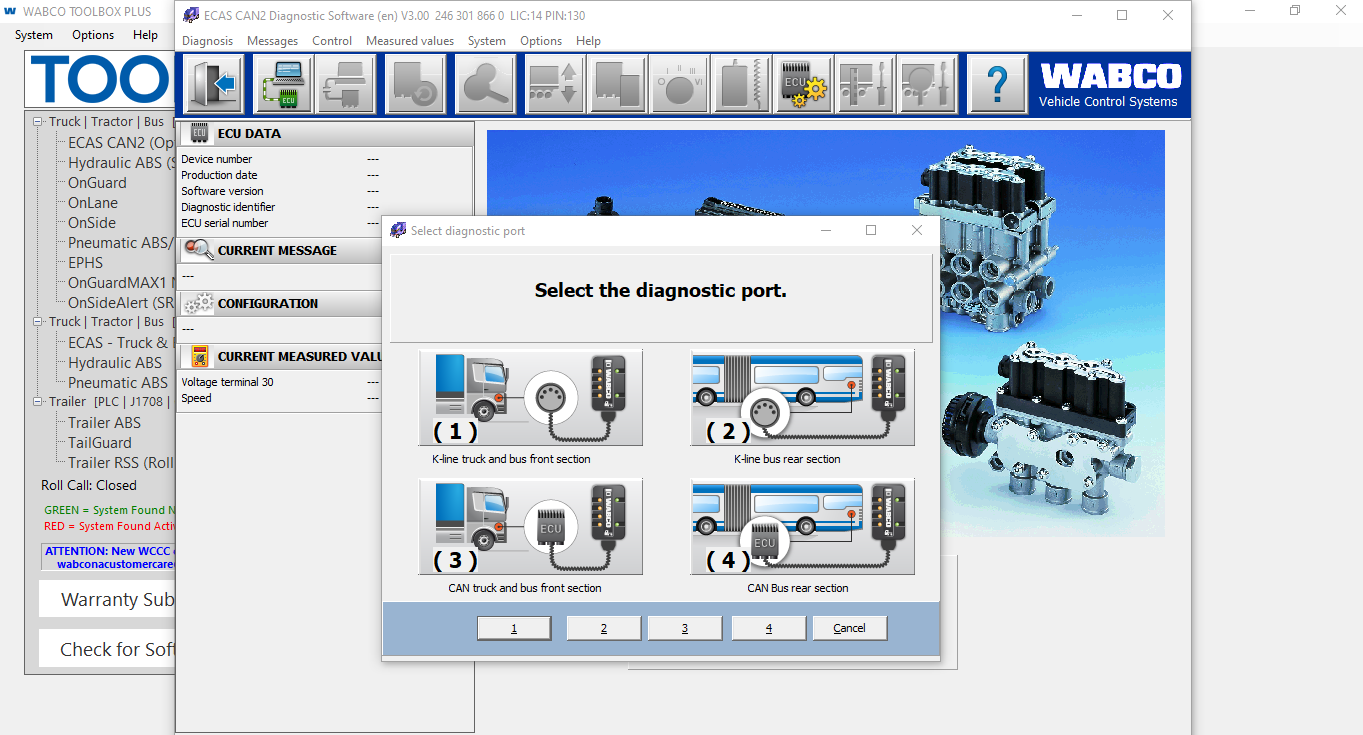Screen dimensions: 1363x735
Task: Open the Diagnosis menu
Action: (207, 41)
